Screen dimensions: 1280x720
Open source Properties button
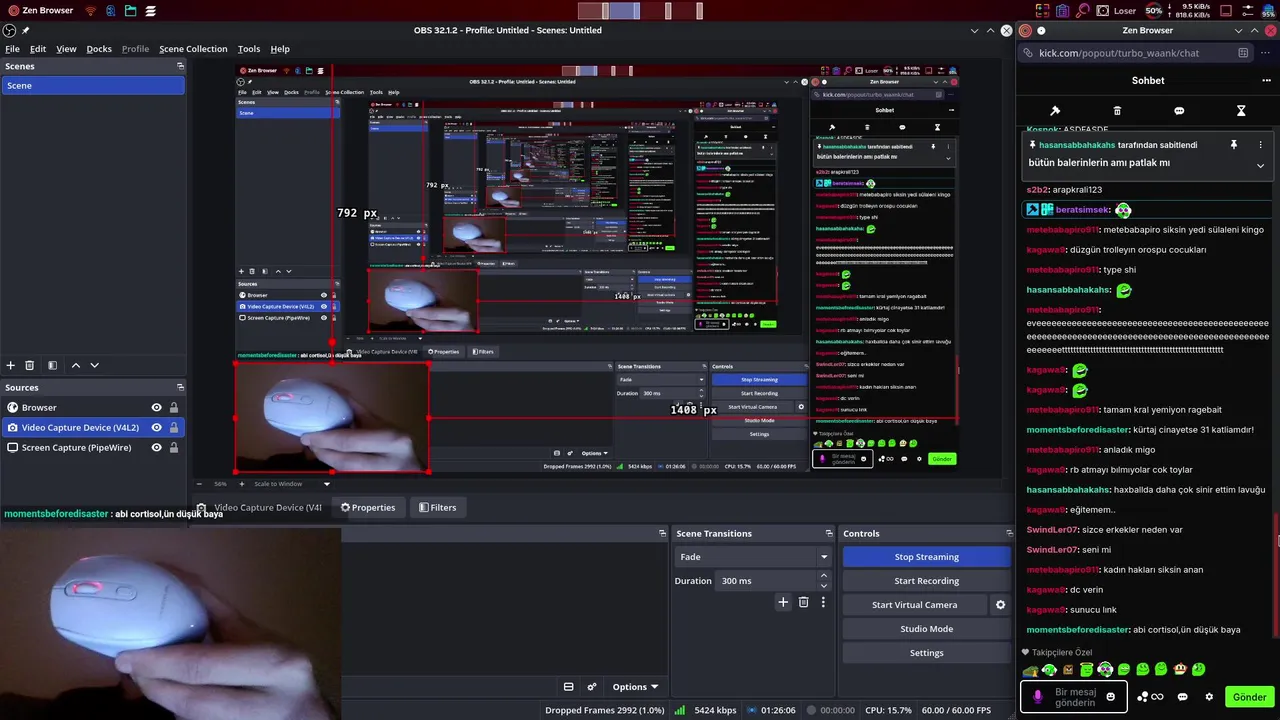tap(368, 508)
